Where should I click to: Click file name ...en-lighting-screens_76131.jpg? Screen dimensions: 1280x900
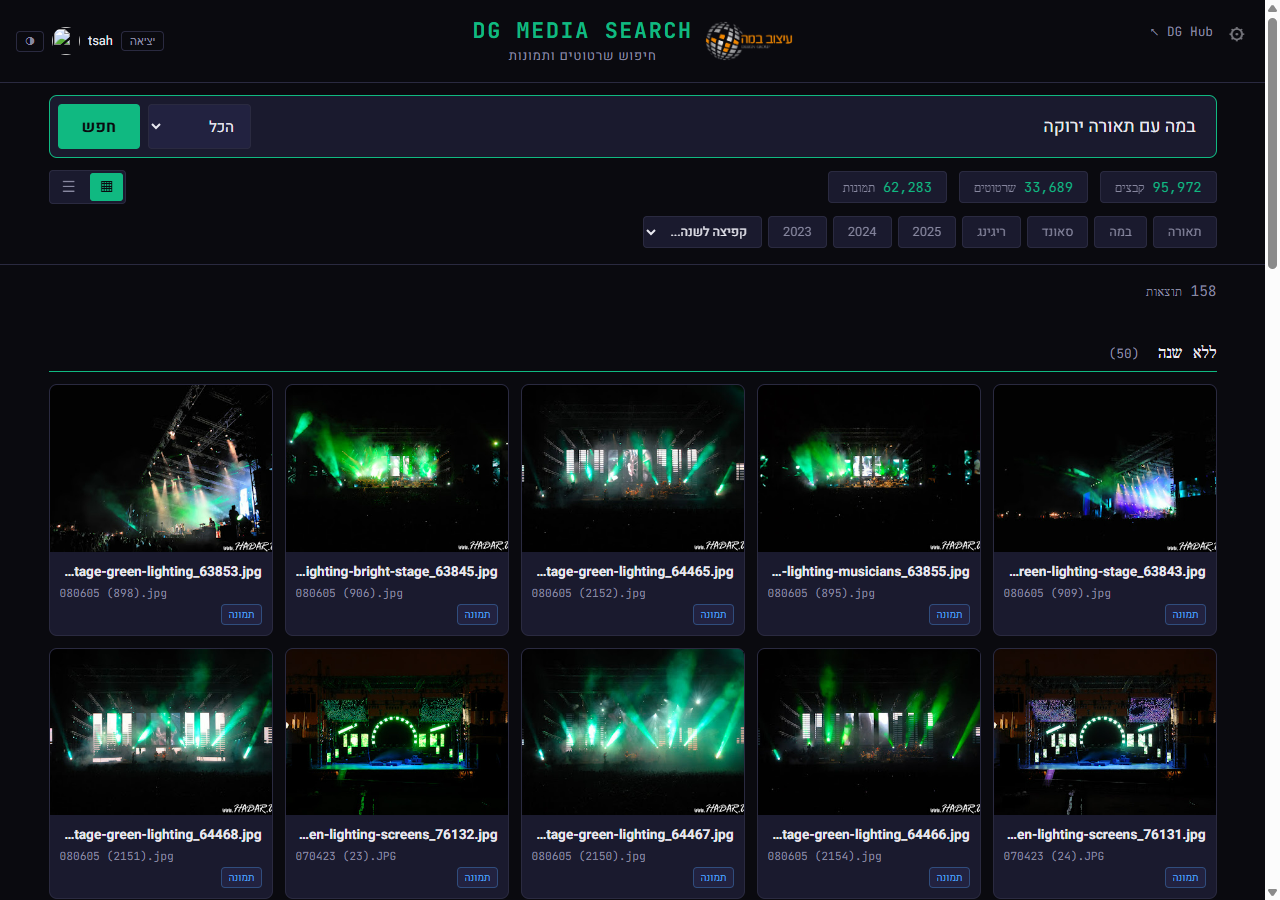click(x=1105, y=835)
